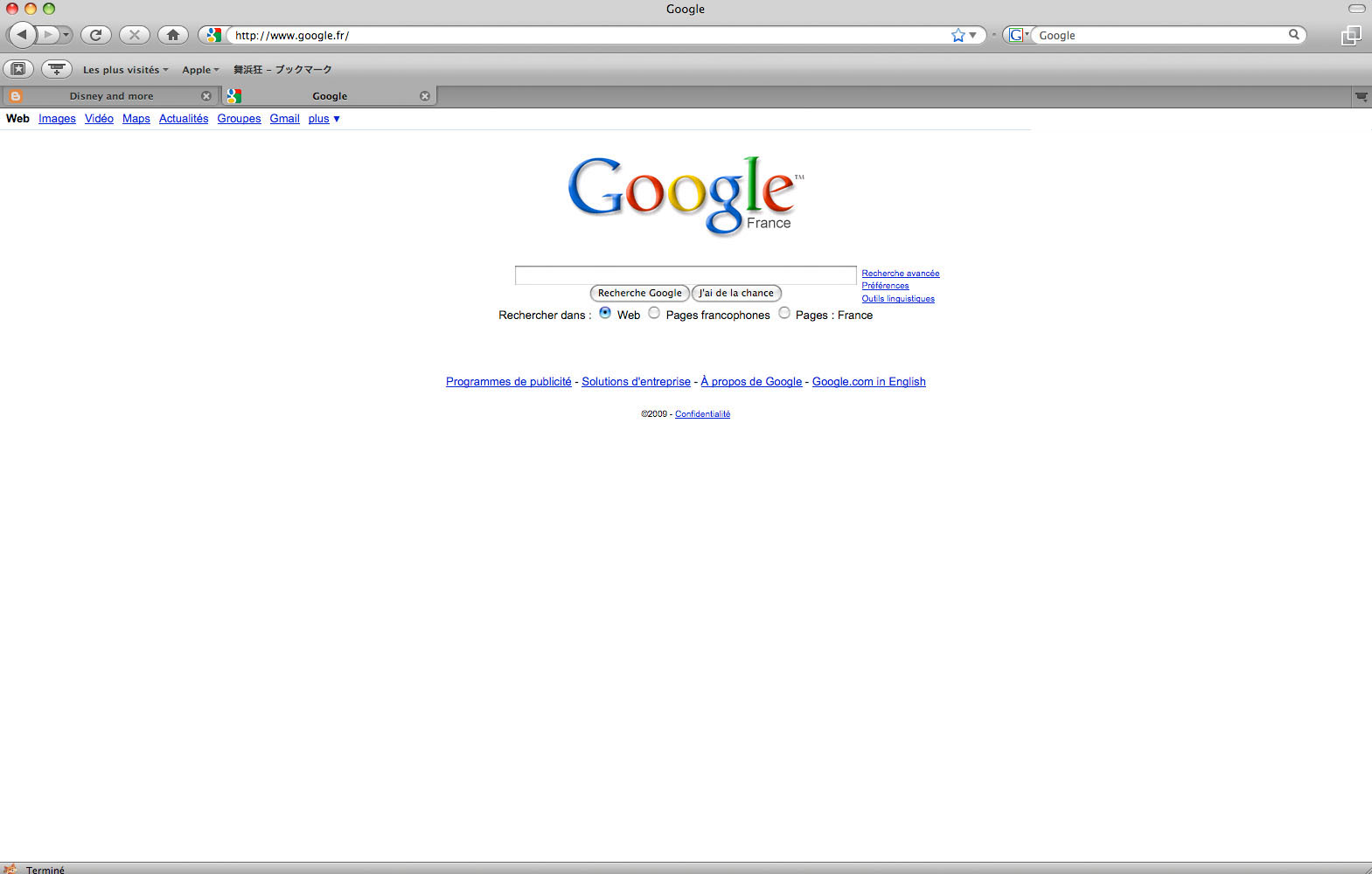This screenshot has width=1372, height=874.
Task: Click the stop loading X button
Action: [135, 35]
